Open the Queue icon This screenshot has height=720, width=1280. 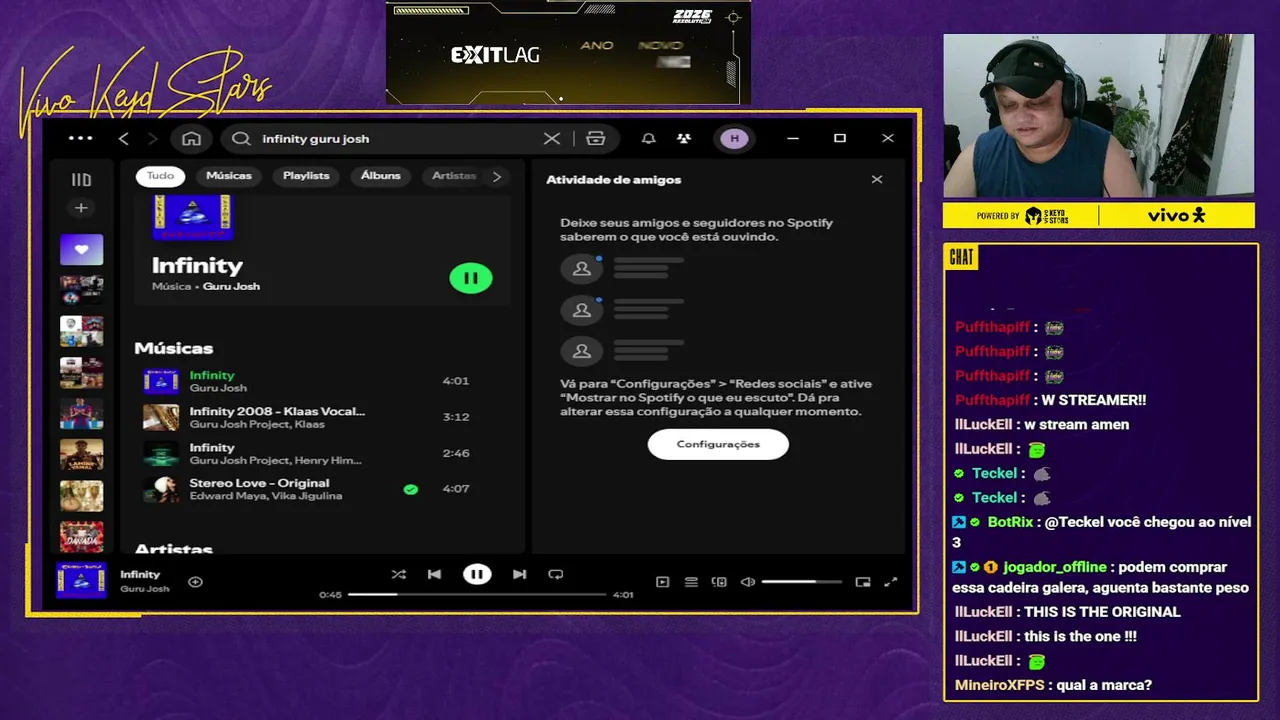[691, 582]
